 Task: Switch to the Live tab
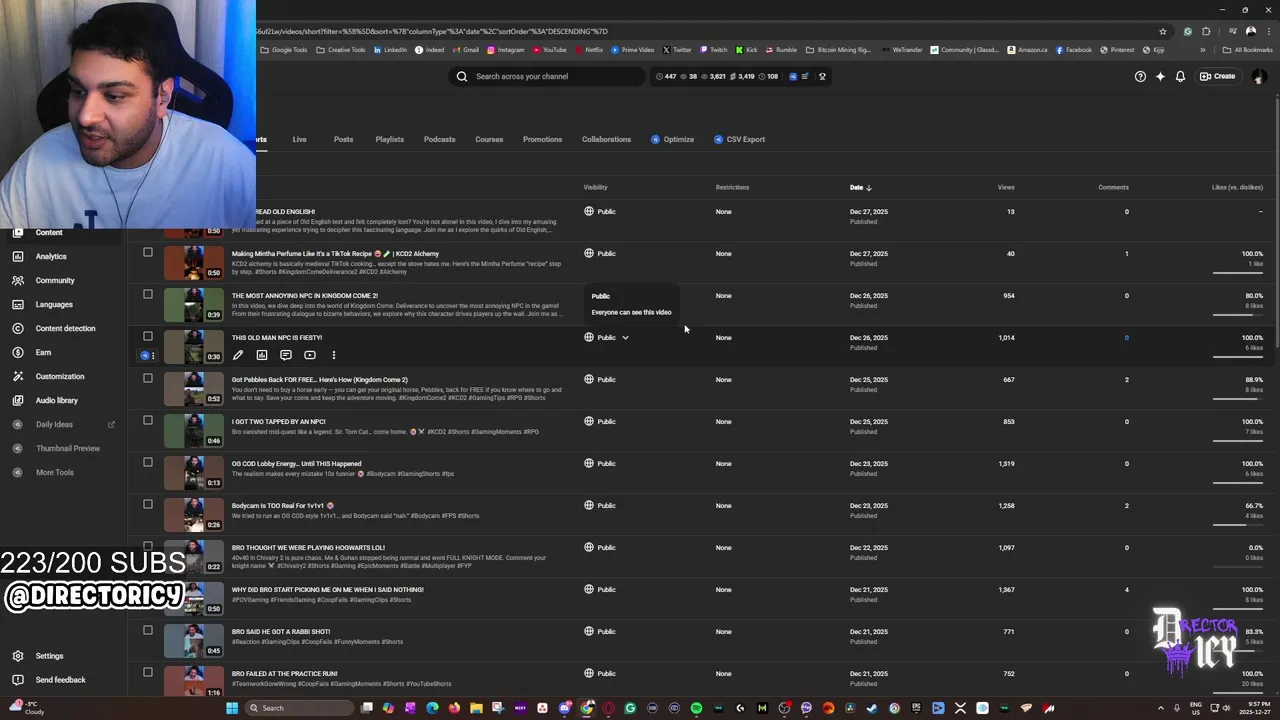299,139
